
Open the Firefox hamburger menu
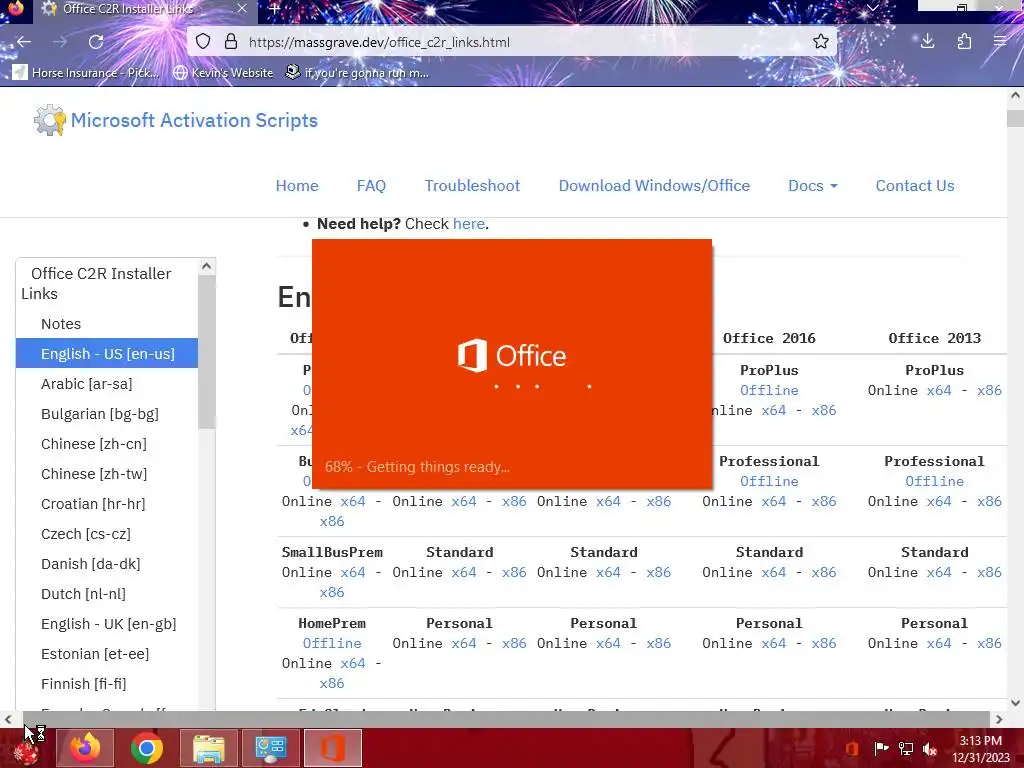(1000, 42)
